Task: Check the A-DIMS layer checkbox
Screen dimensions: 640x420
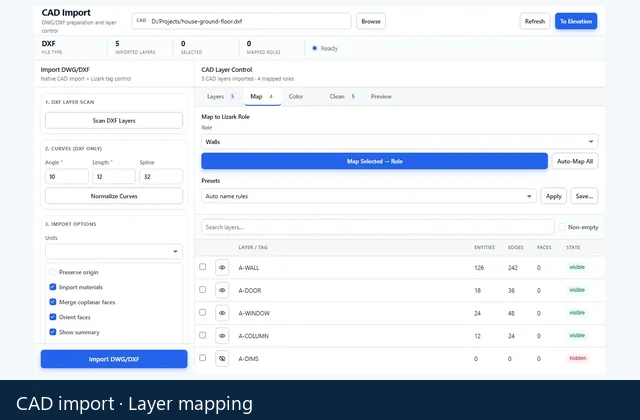Action: pos(202,358)
